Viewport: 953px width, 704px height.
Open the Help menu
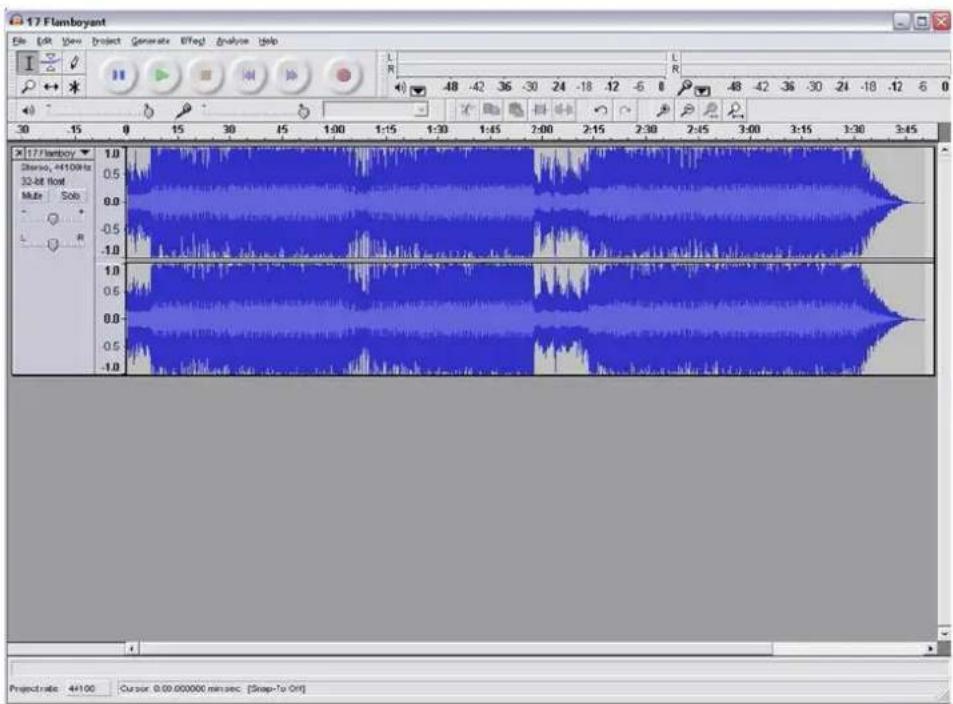268,41
